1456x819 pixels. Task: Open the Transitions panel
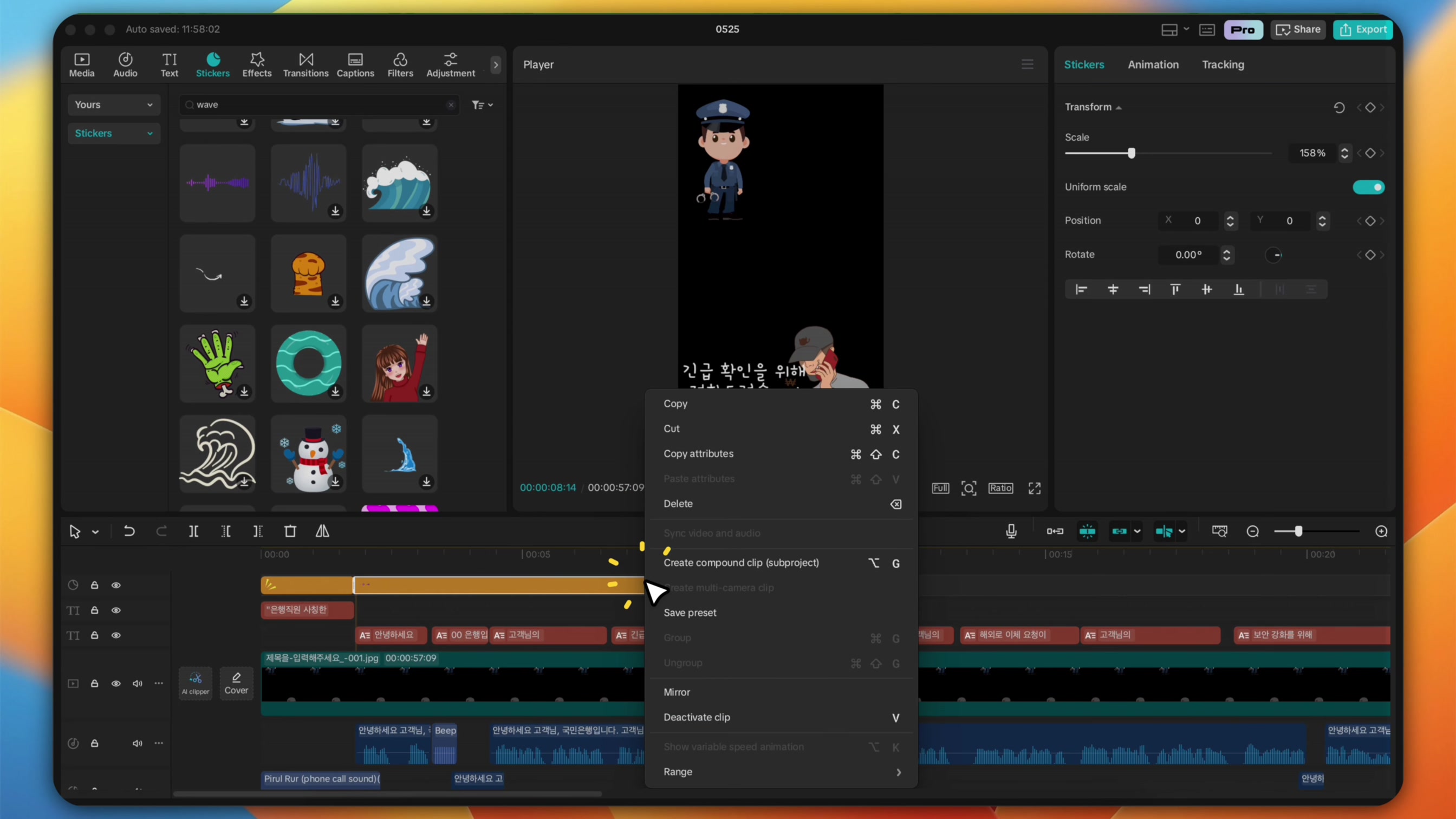pyautogui.click(x=305, y=64)
